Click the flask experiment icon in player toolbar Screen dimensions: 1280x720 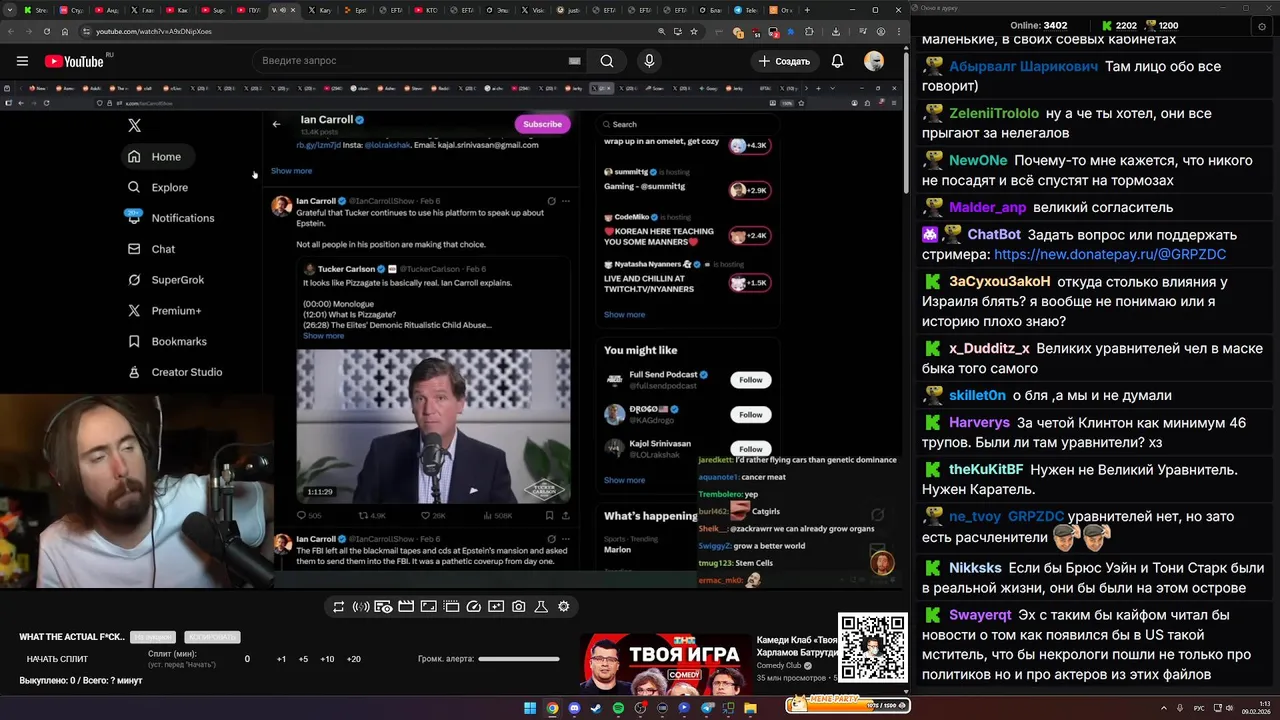click(x=541, y=607)
